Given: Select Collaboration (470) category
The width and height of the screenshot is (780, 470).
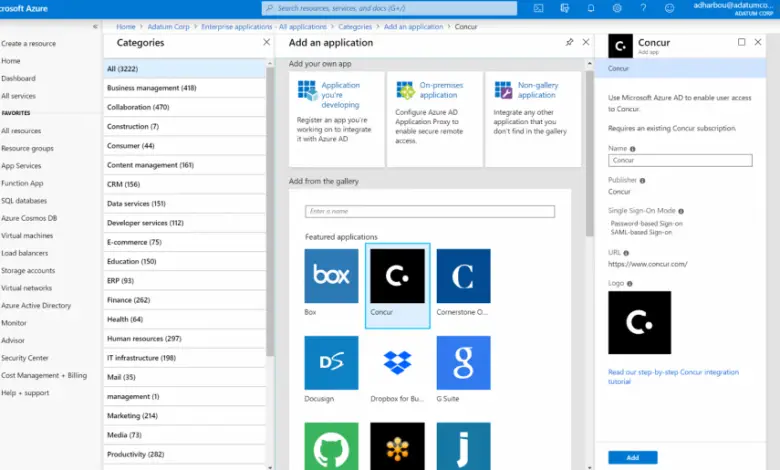Looking at the screenshot, I should point(185,107).
